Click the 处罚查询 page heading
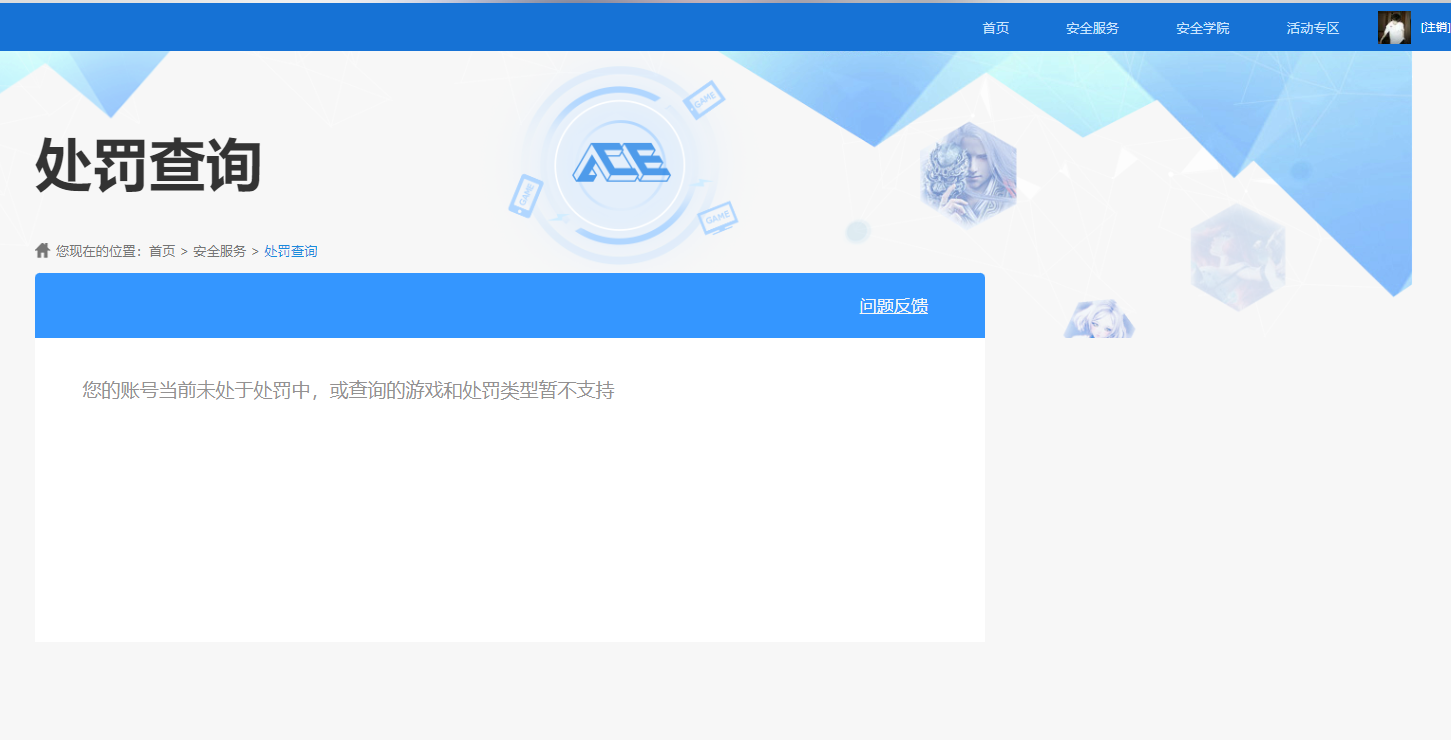The height and width of the screenshot is (740, 1451). point(148,165)
